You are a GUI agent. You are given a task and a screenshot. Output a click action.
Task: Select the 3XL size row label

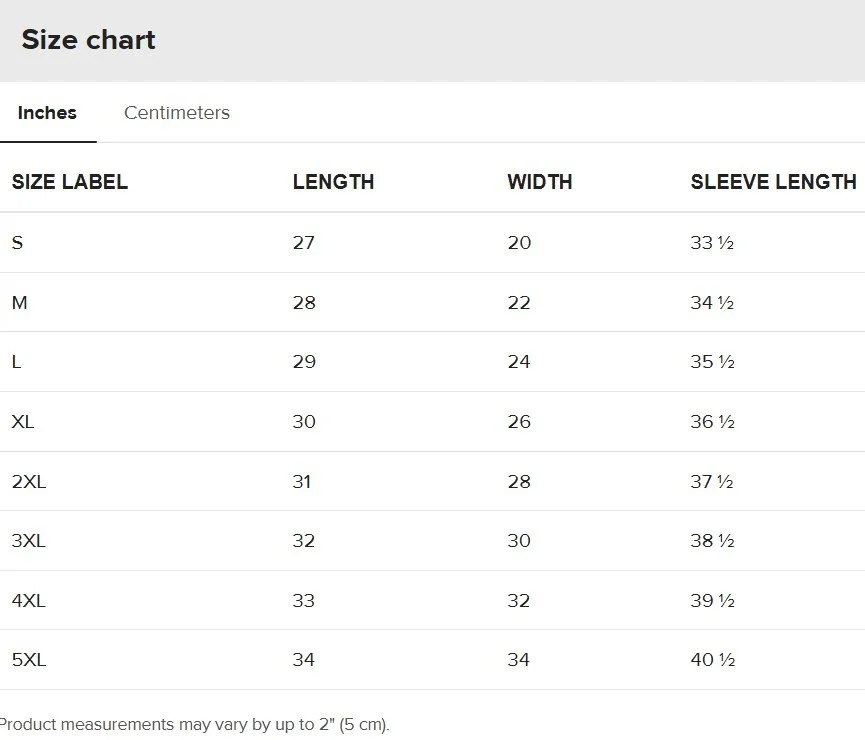(x=29, y=541)
